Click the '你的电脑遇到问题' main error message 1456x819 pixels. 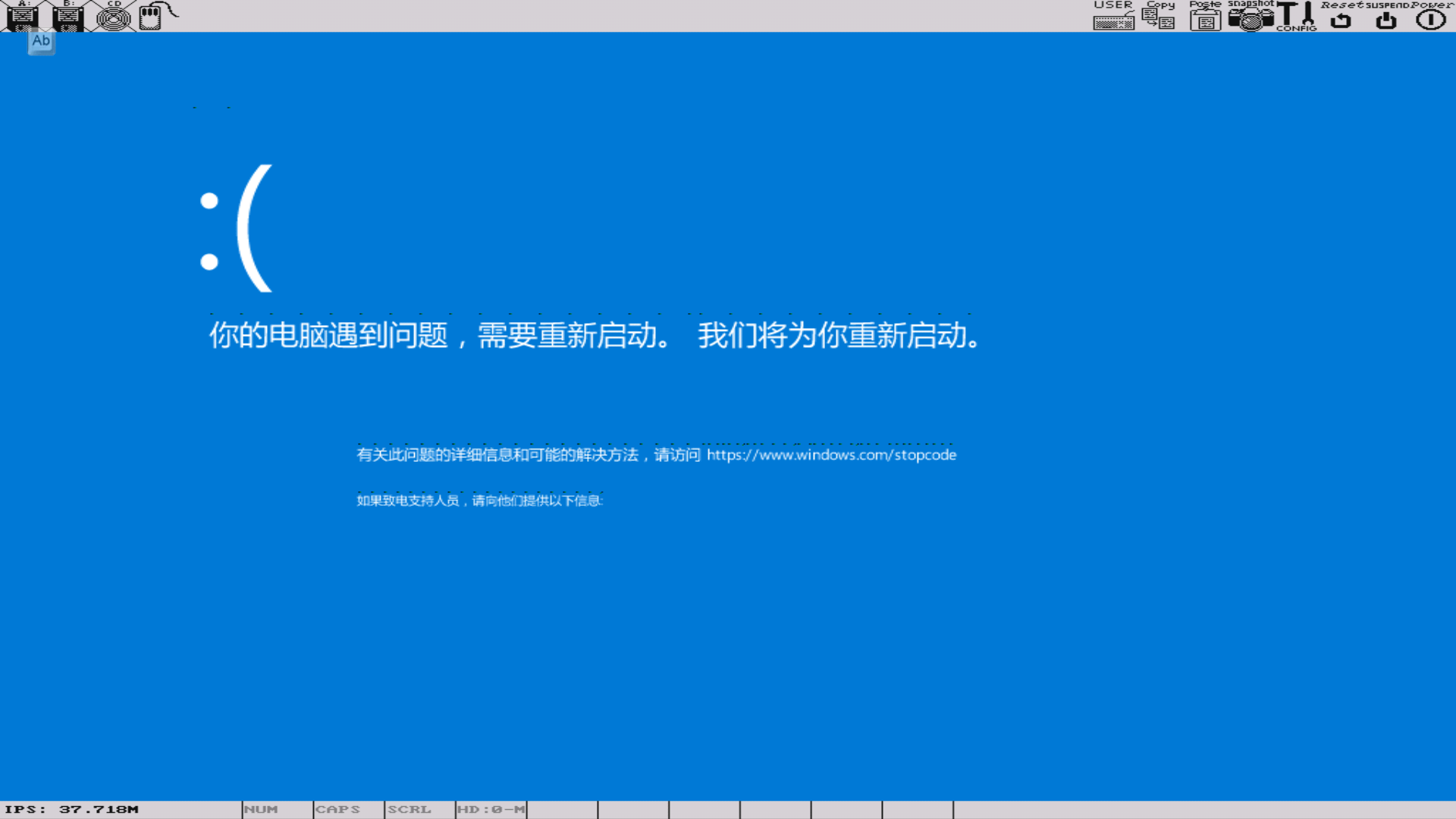coord(595,335)
